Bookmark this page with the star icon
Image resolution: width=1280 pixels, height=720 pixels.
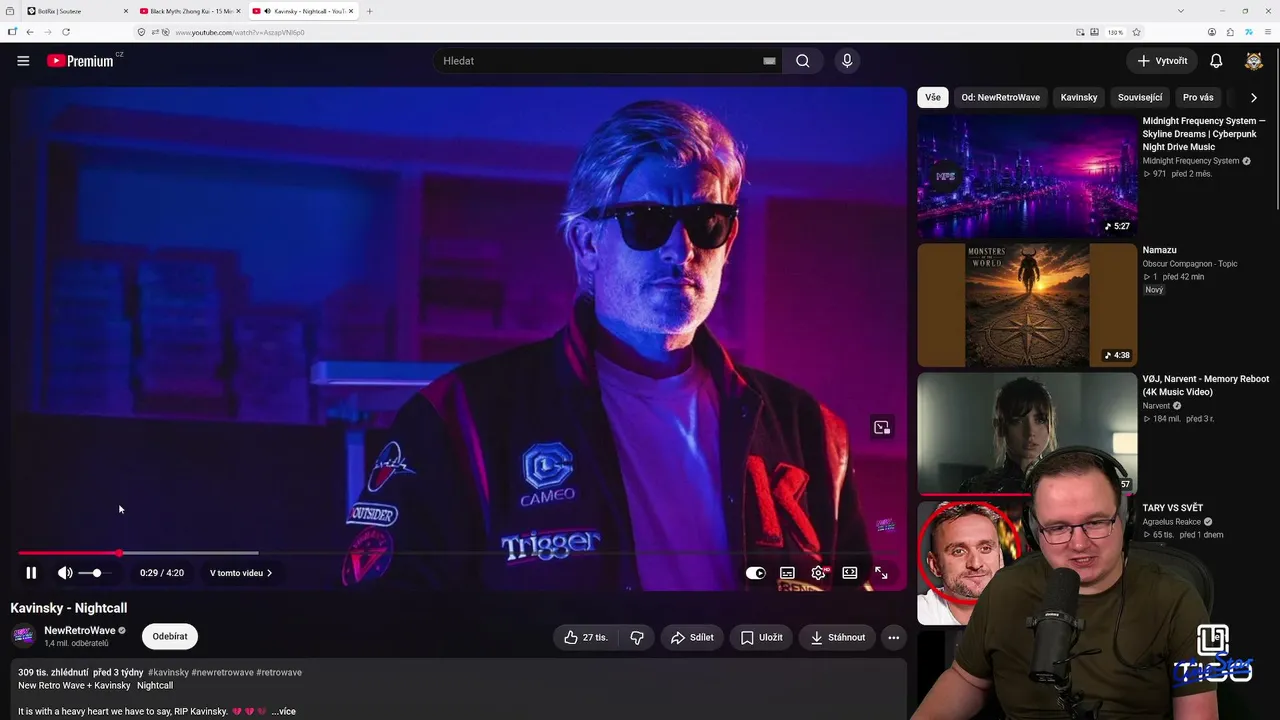pyautogui.click(x=1136, y=32)
